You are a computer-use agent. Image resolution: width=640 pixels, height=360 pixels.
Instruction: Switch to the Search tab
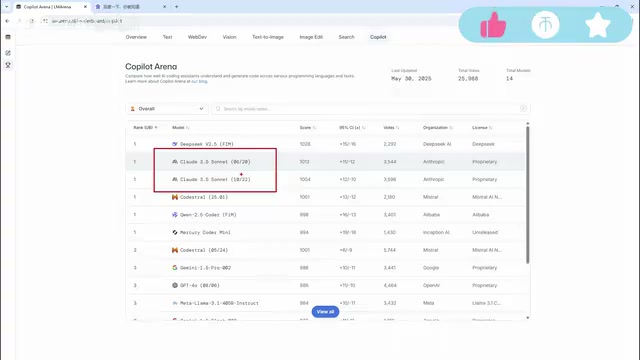click(346, 37)
